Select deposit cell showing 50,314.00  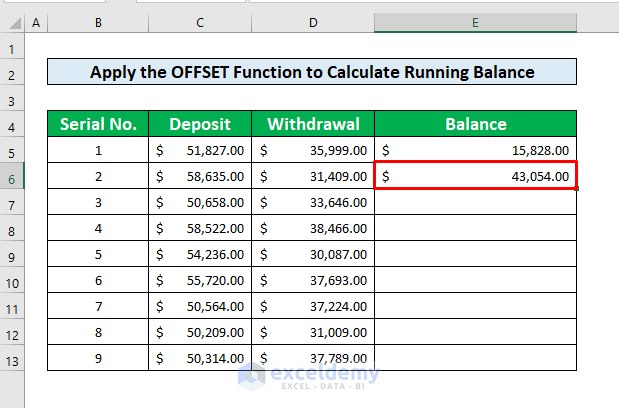click(200, 359)
